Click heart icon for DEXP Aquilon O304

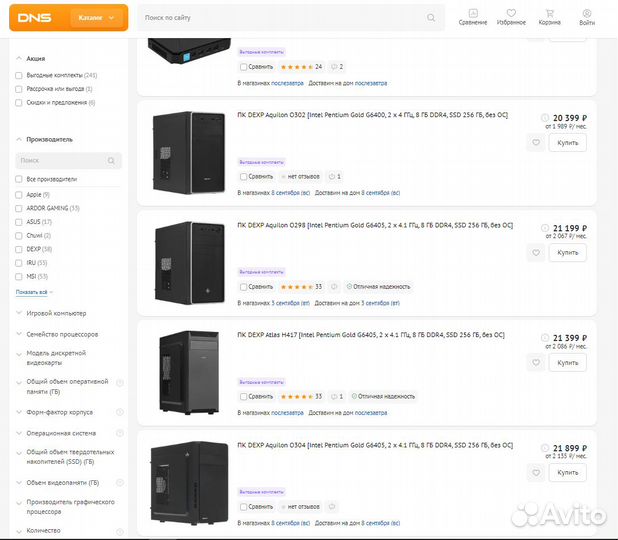click(536, 472)
